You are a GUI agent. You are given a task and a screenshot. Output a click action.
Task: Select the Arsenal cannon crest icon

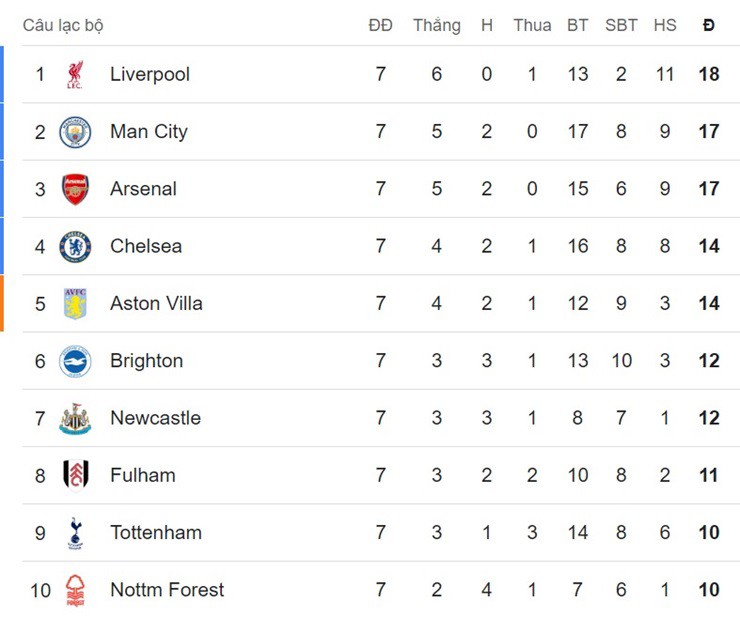[x=75, y=189]
